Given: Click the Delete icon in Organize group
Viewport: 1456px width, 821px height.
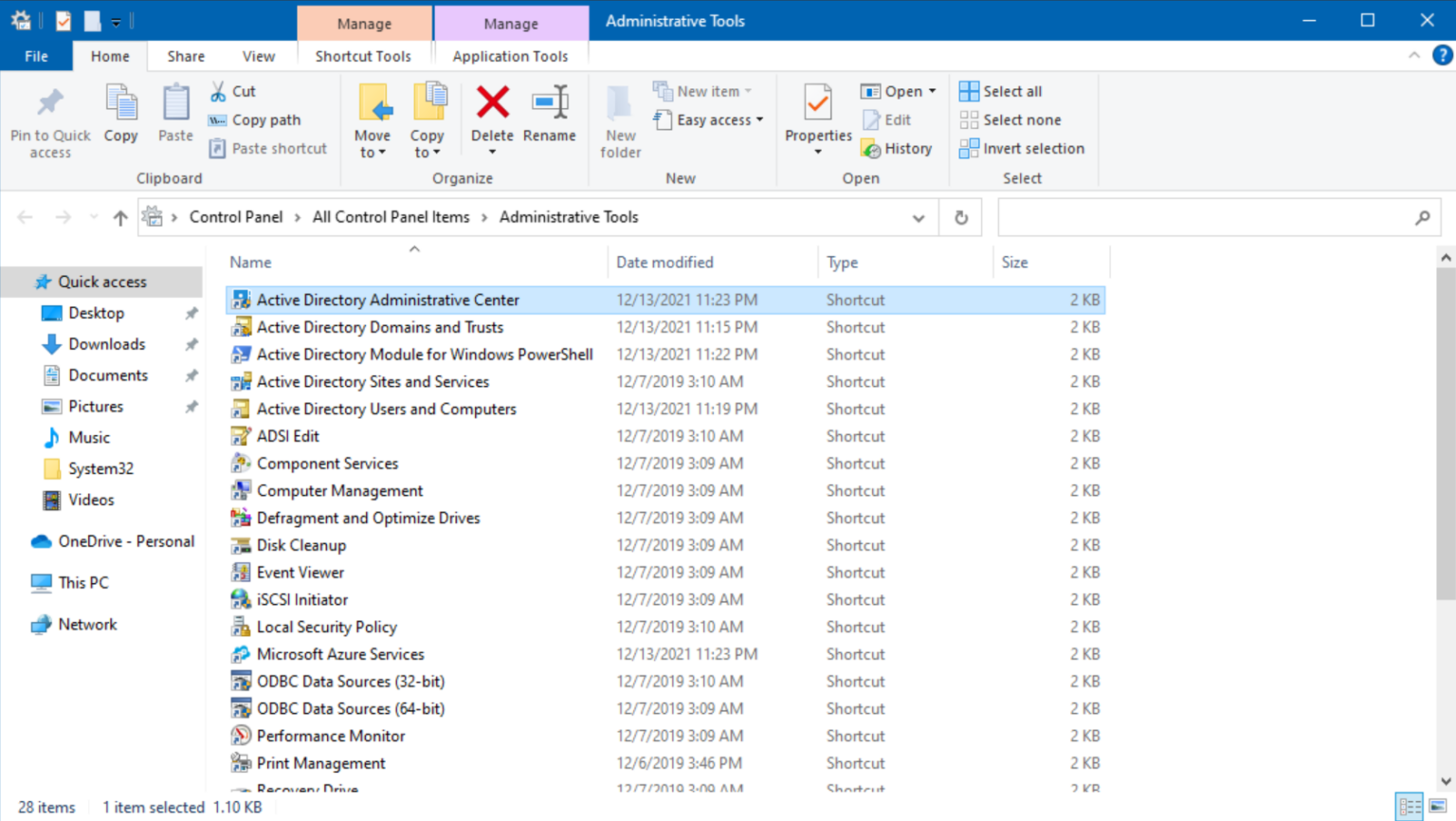Looking at the screenshot, I should [492, 112].
